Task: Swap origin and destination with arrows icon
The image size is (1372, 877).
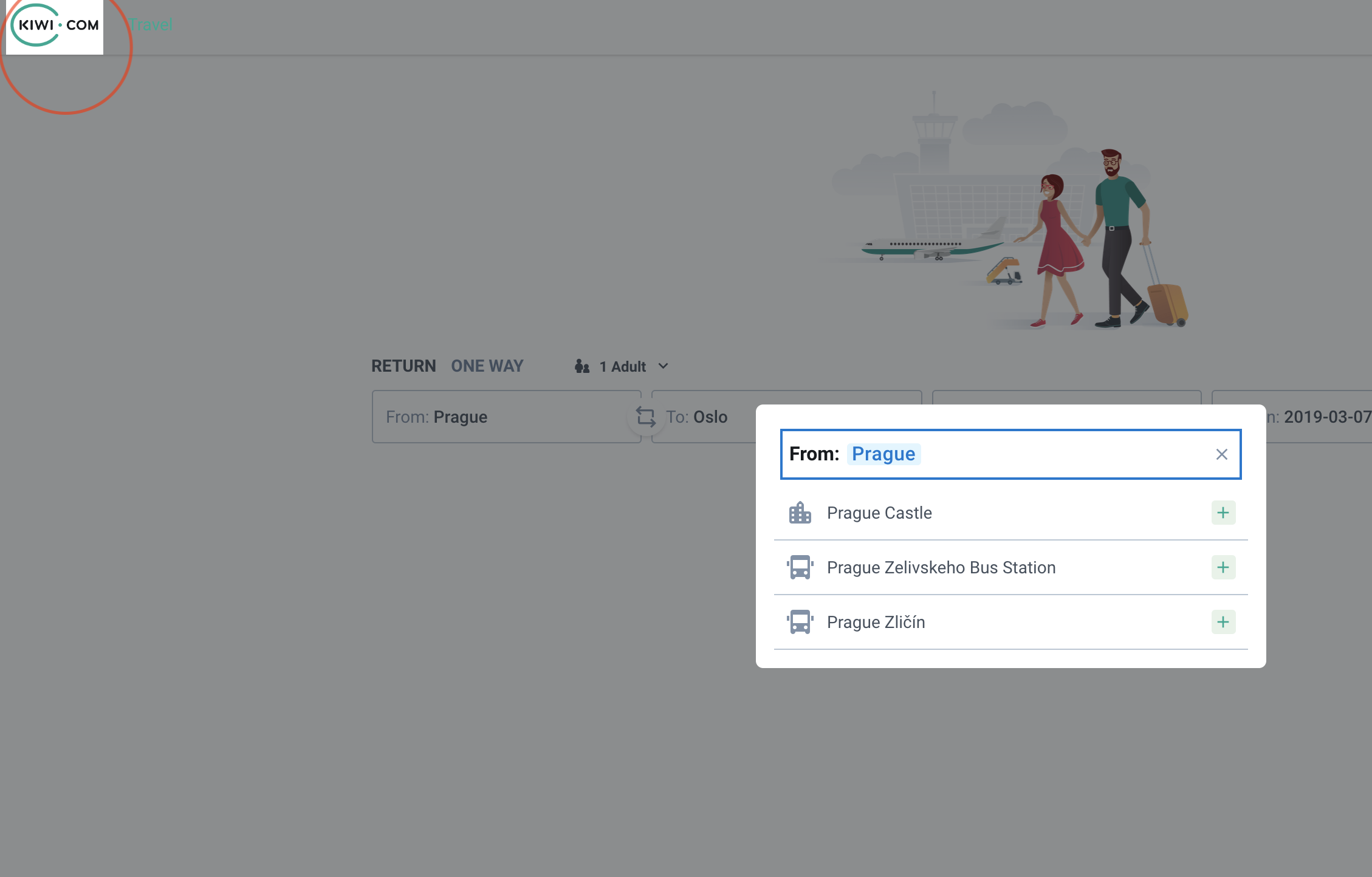Action: coord(645,417)
